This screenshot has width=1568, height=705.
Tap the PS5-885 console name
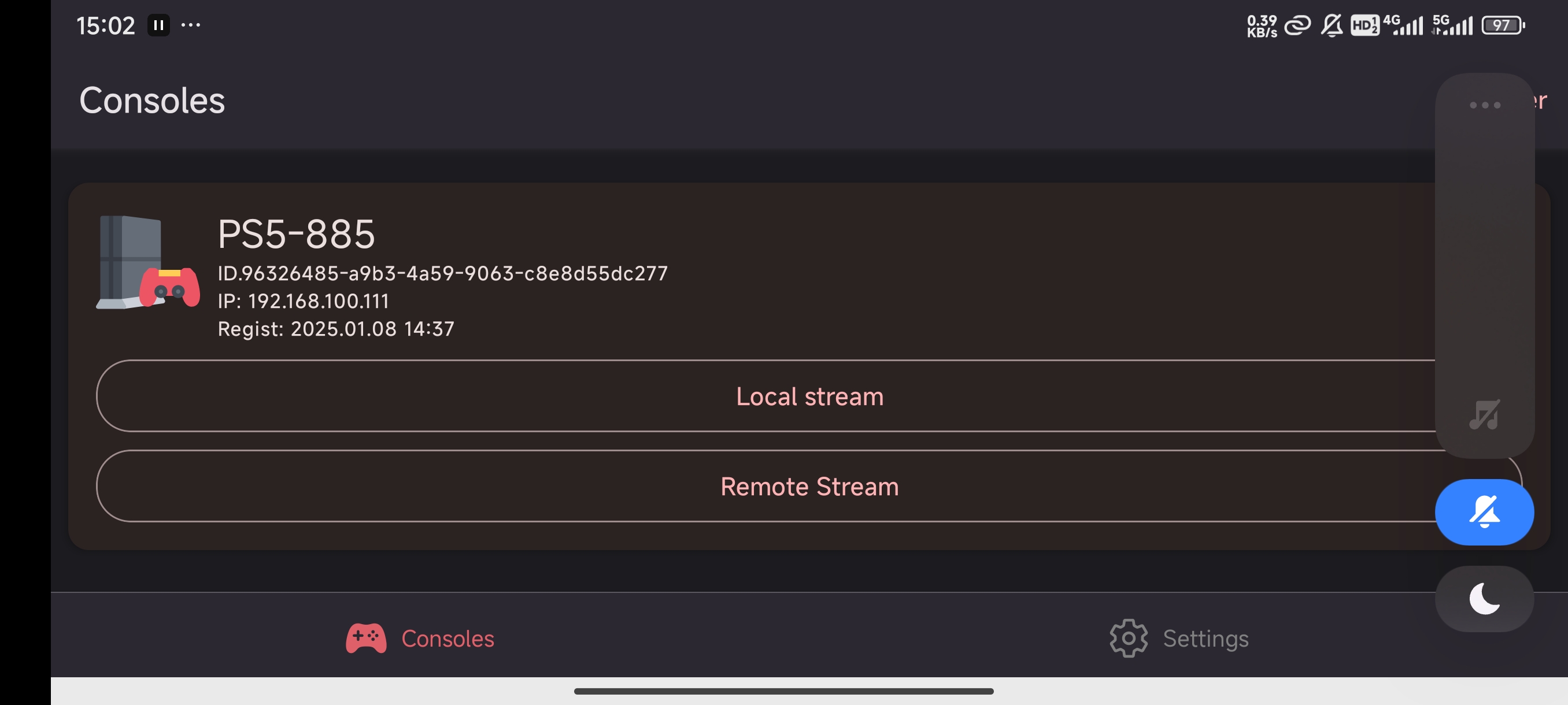[296, 234]
